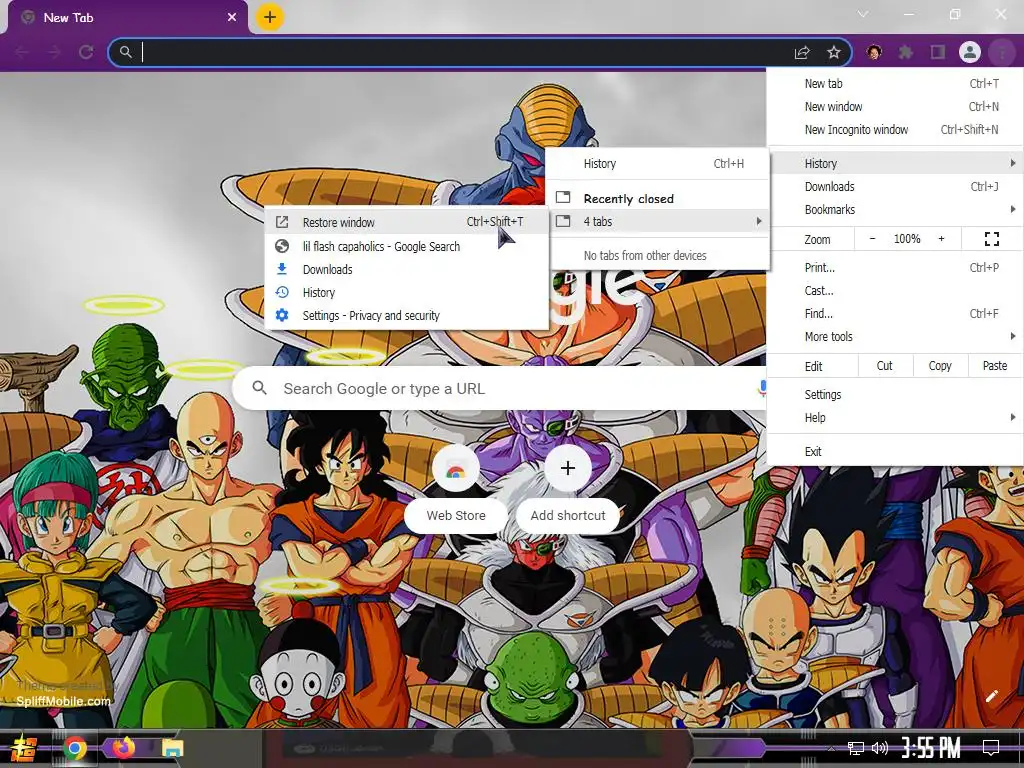
Task: Increase zoom with the plus button
Action: (941, 239)
